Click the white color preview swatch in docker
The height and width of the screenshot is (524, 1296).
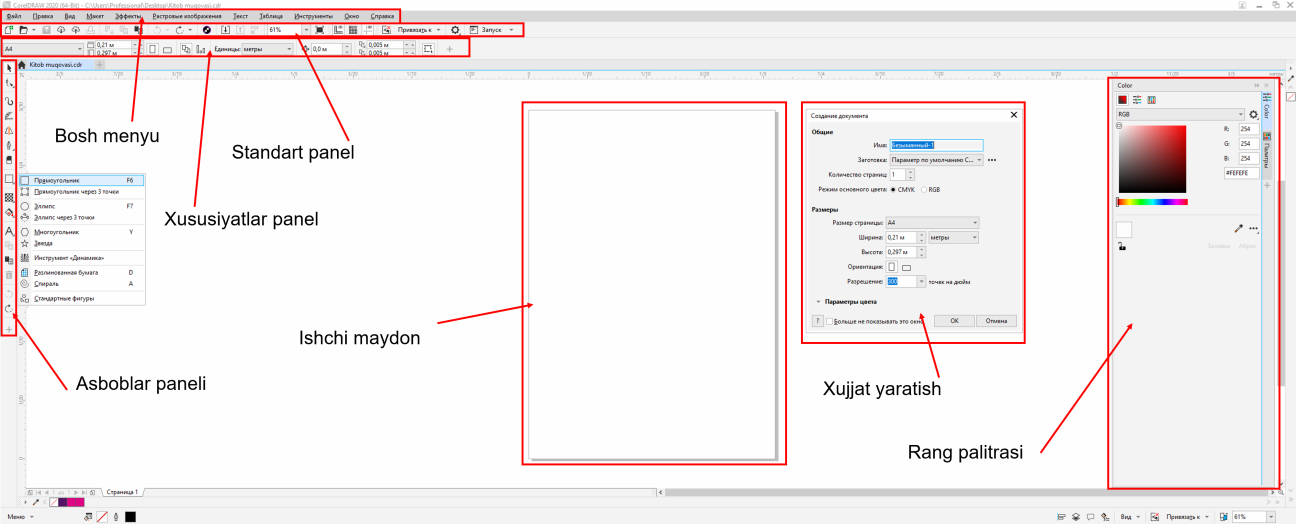click(x=1125, y=229)
